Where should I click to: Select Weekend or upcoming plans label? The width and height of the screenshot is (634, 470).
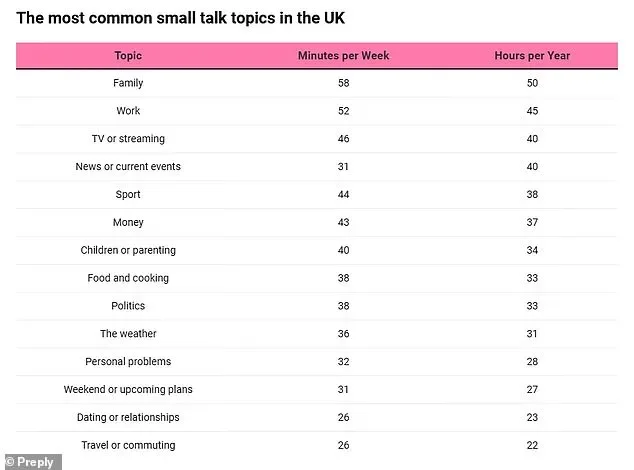click(128, 389)
